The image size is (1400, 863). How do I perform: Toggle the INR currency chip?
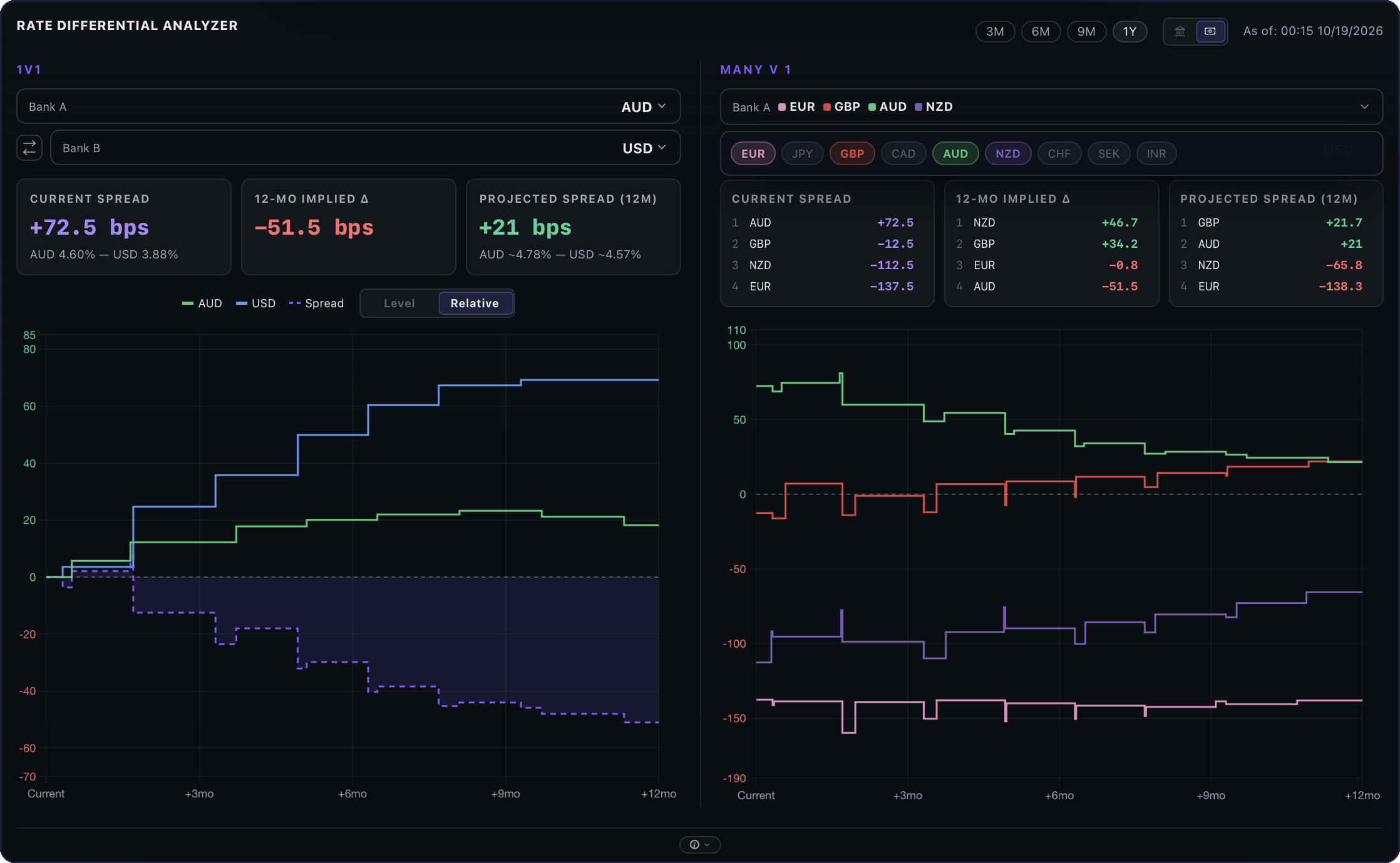pyautogui.click(x=1156, y=153)
